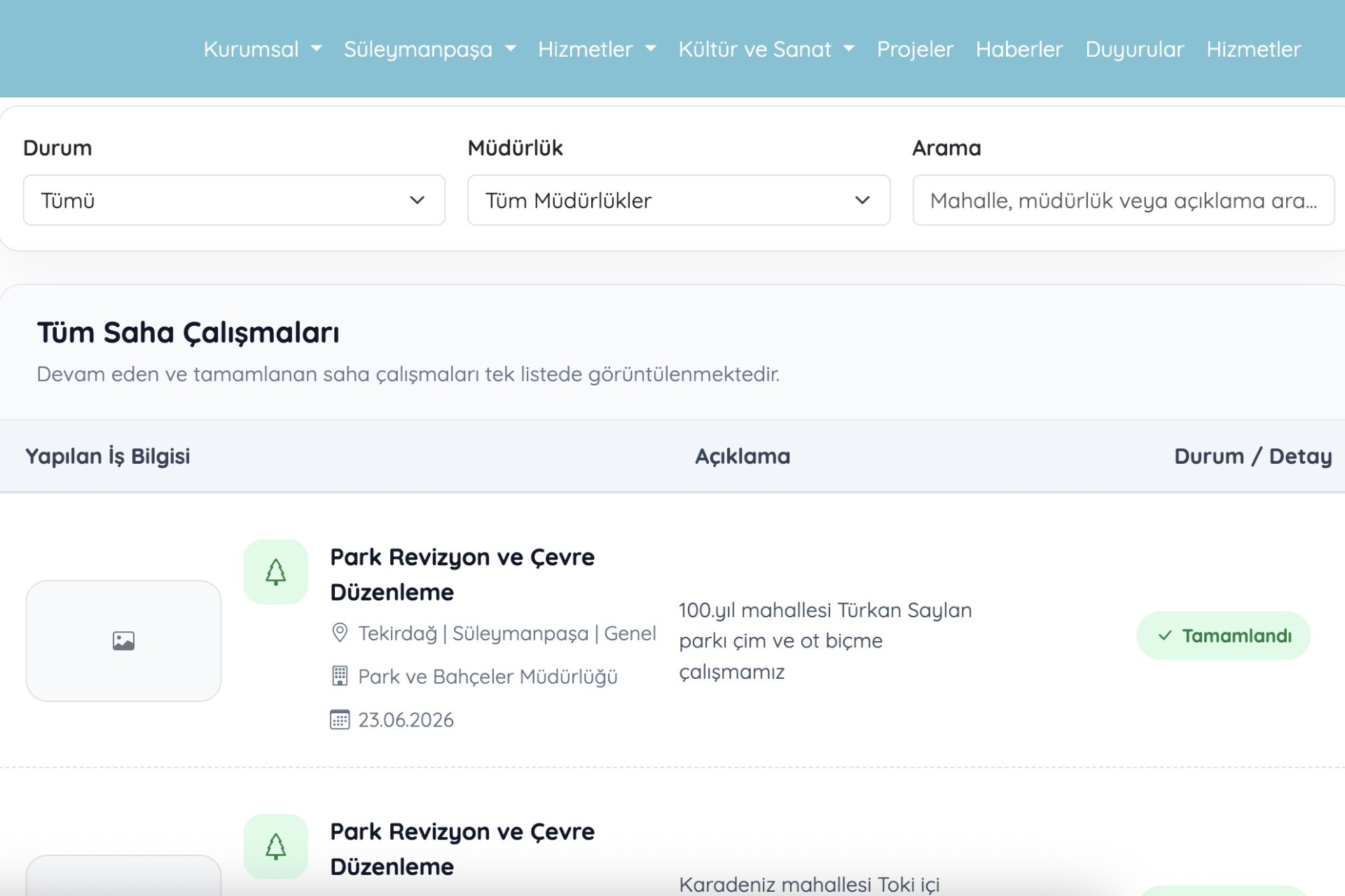Image resolution: width=1345 pixels, height=896 pixels.
Task: Click the second Park Revizyon ve Çevre Düzenleme title
Action: (x=462, y=849)
